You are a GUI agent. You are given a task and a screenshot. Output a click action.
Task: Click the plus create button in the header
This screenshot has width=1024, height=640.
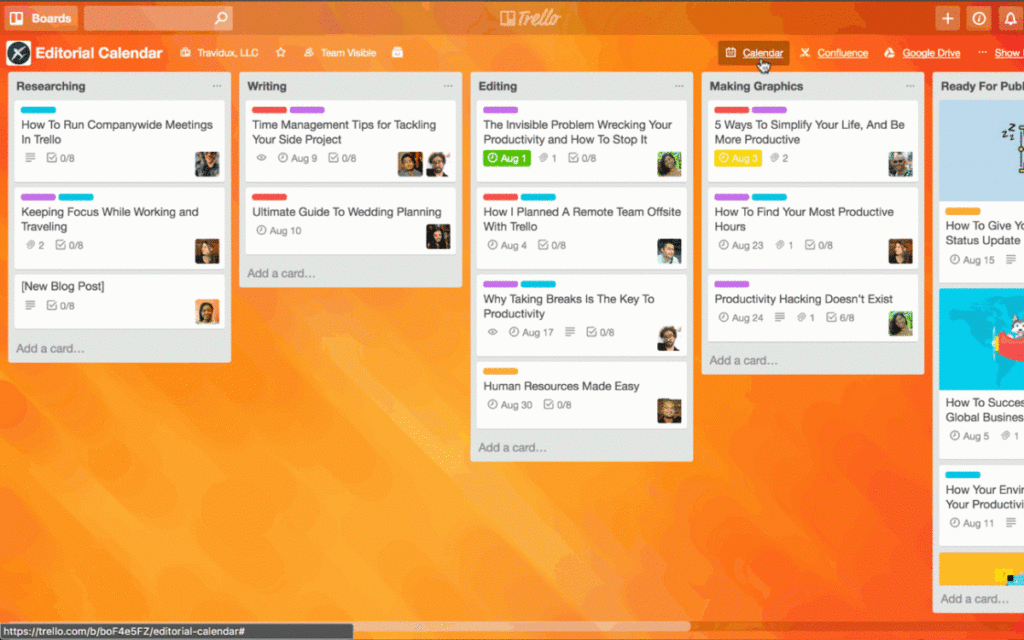tap(948, 18)
